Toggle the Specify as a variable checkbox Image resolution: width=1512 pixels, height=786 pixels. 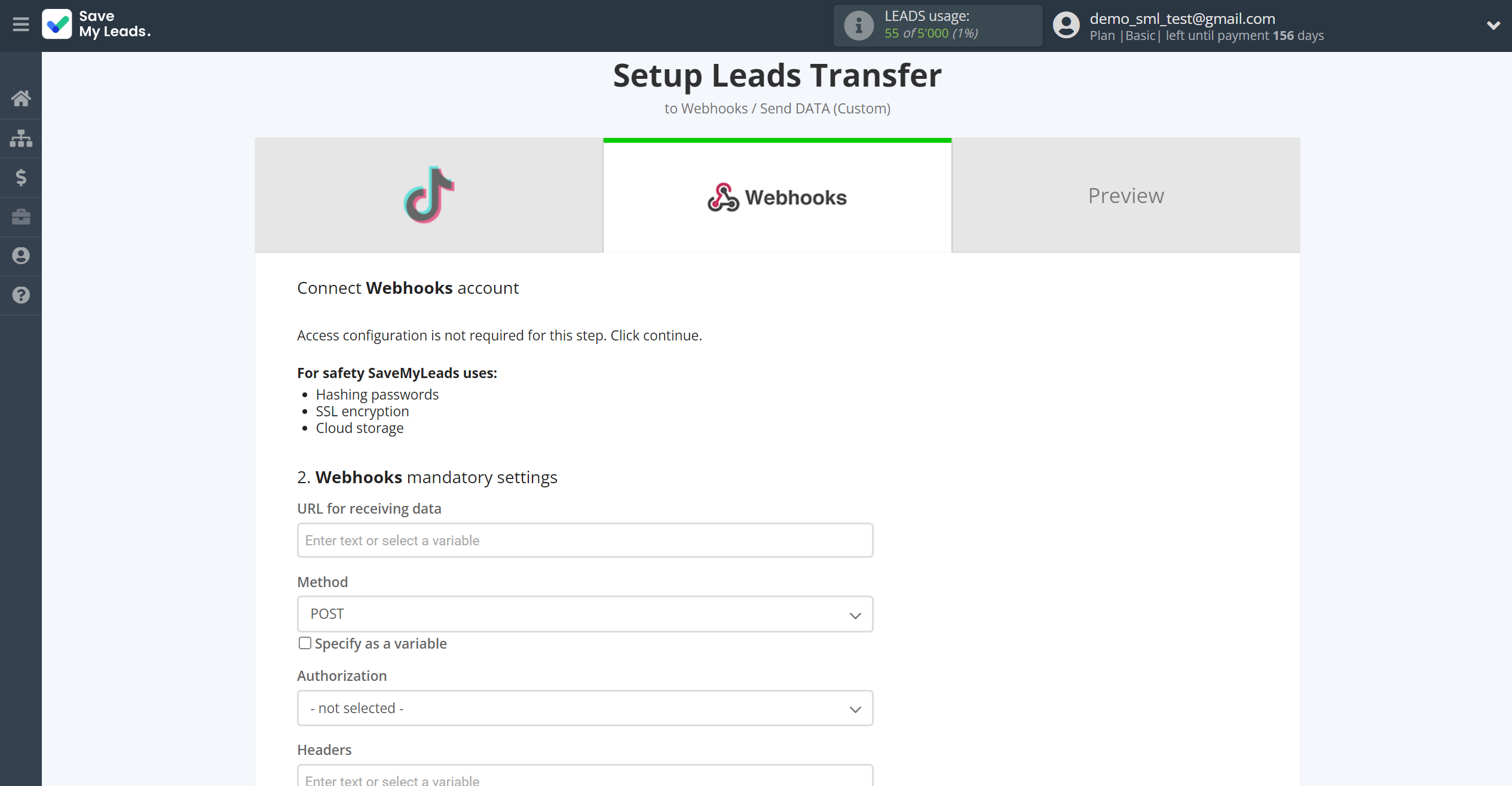pyautogui.click(x=304, y=643)
